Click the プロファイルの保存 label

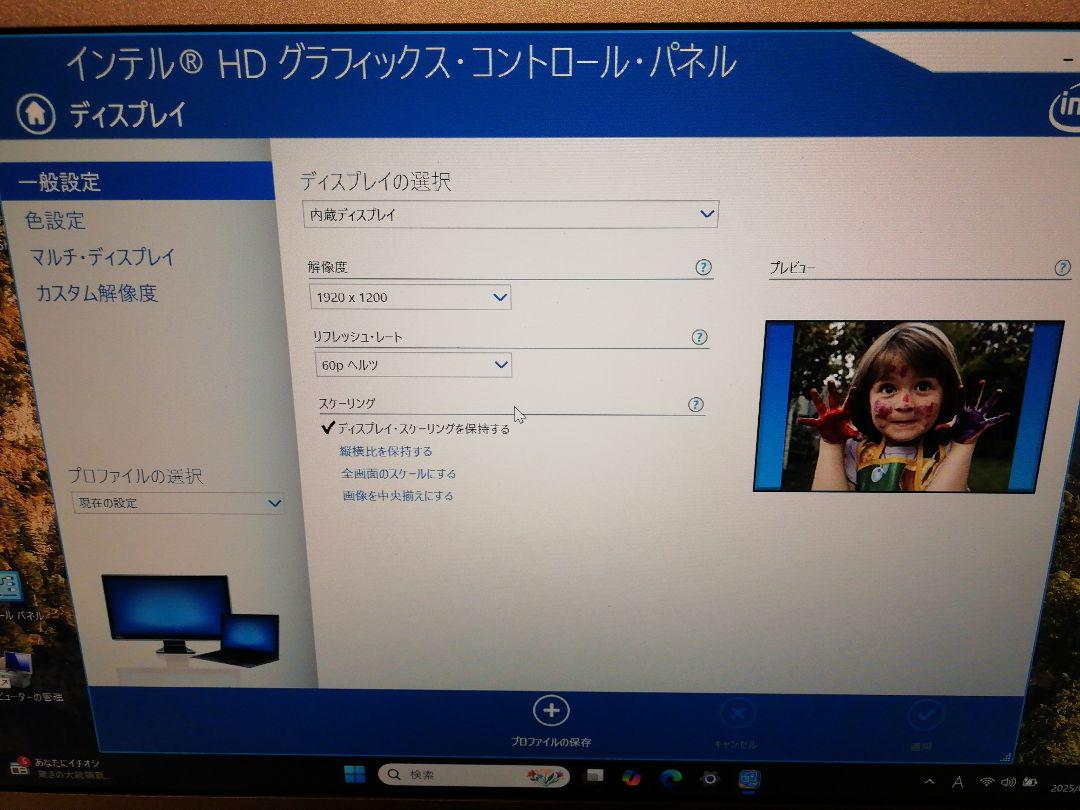(x=551, y=742)
